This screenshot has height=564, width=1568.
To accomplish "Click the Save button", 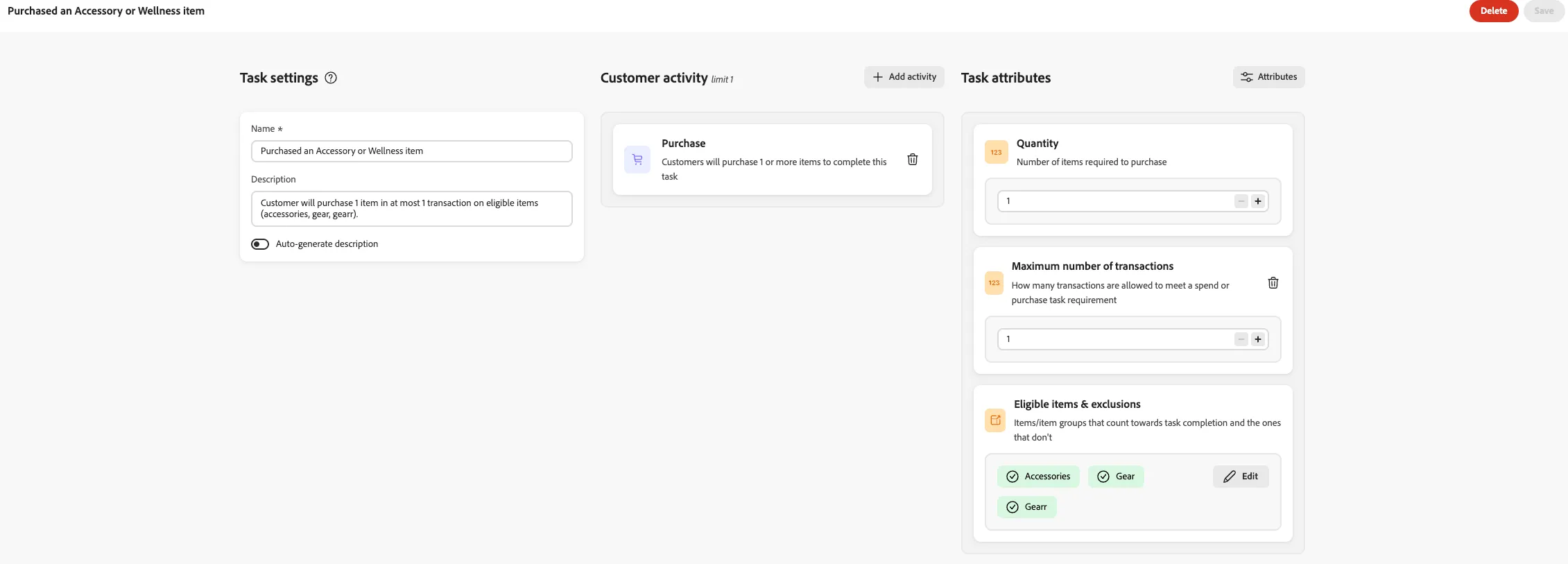I will (1544, 11).
